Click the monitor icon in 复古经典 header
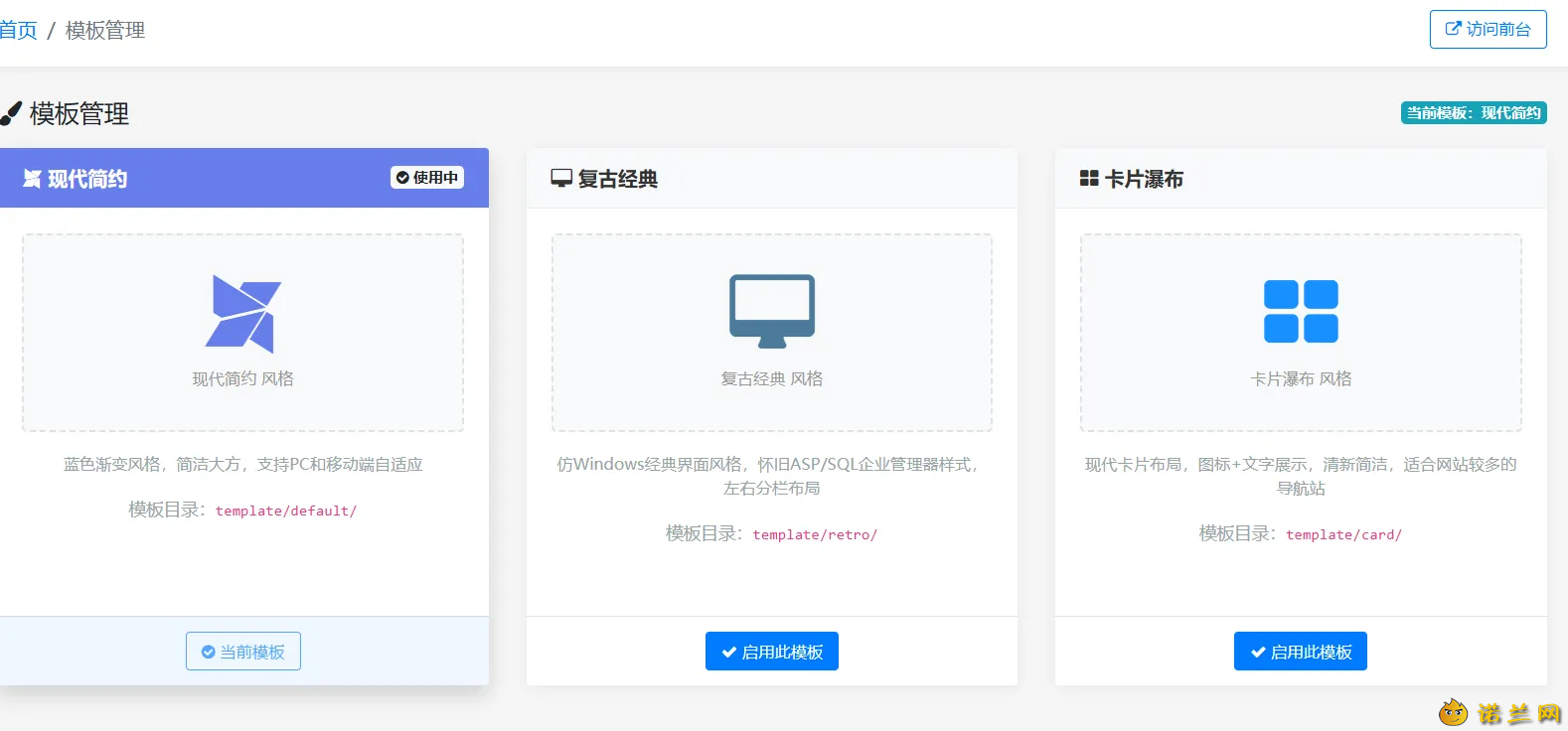The height and width of the screenshot is (731, 1568). point(561,179)
